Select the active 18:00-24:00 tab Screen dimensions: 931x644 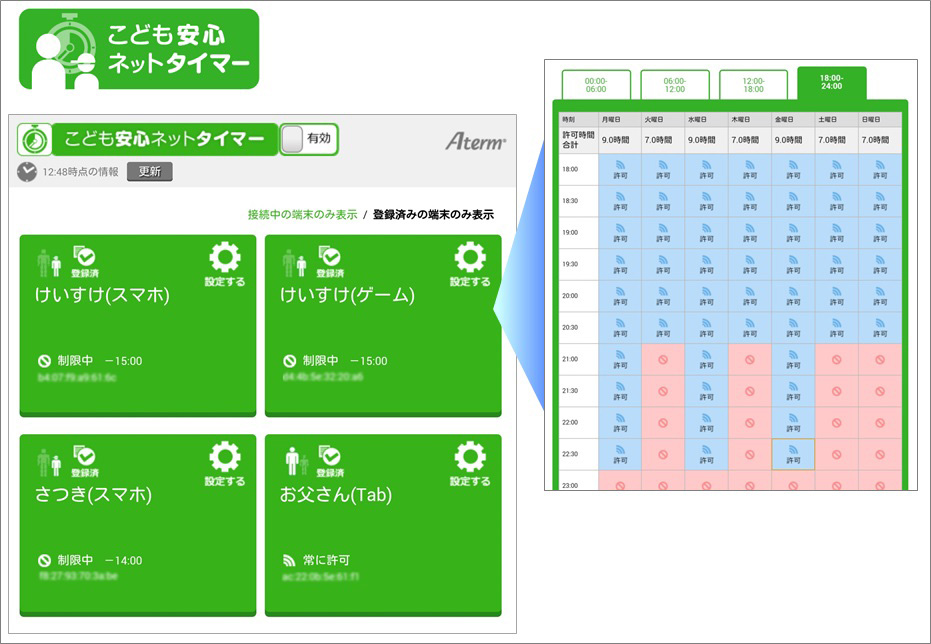coord(832,83)
